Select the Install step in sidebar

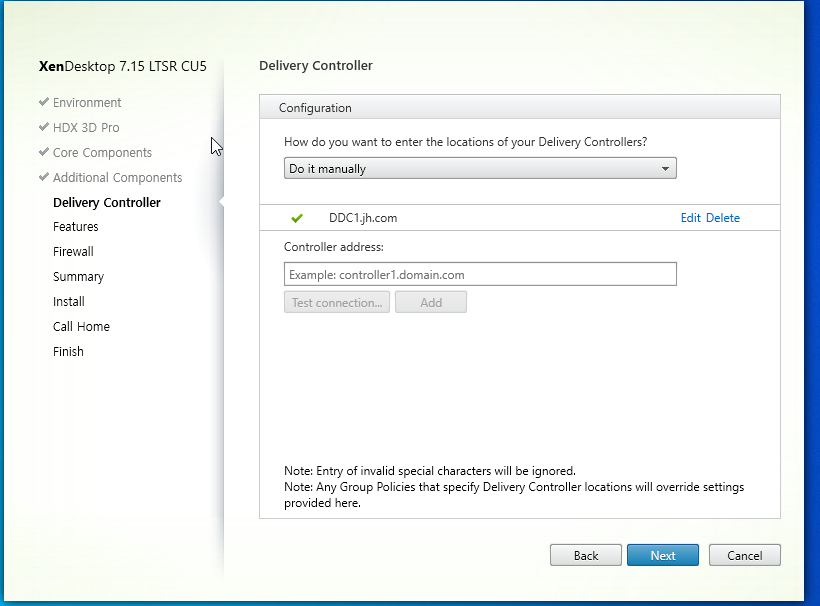[69, 302]
